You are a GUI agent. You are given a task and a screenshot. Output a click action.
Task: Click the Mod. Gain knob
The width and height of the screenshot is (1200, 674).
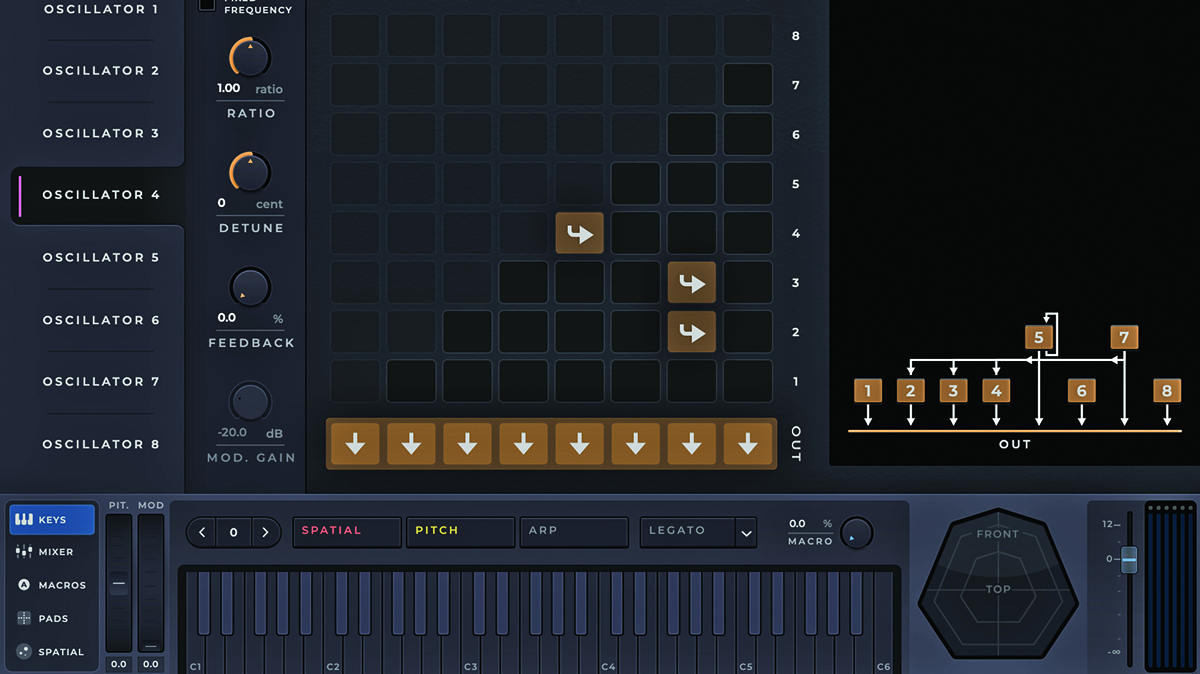pos(250,402)
